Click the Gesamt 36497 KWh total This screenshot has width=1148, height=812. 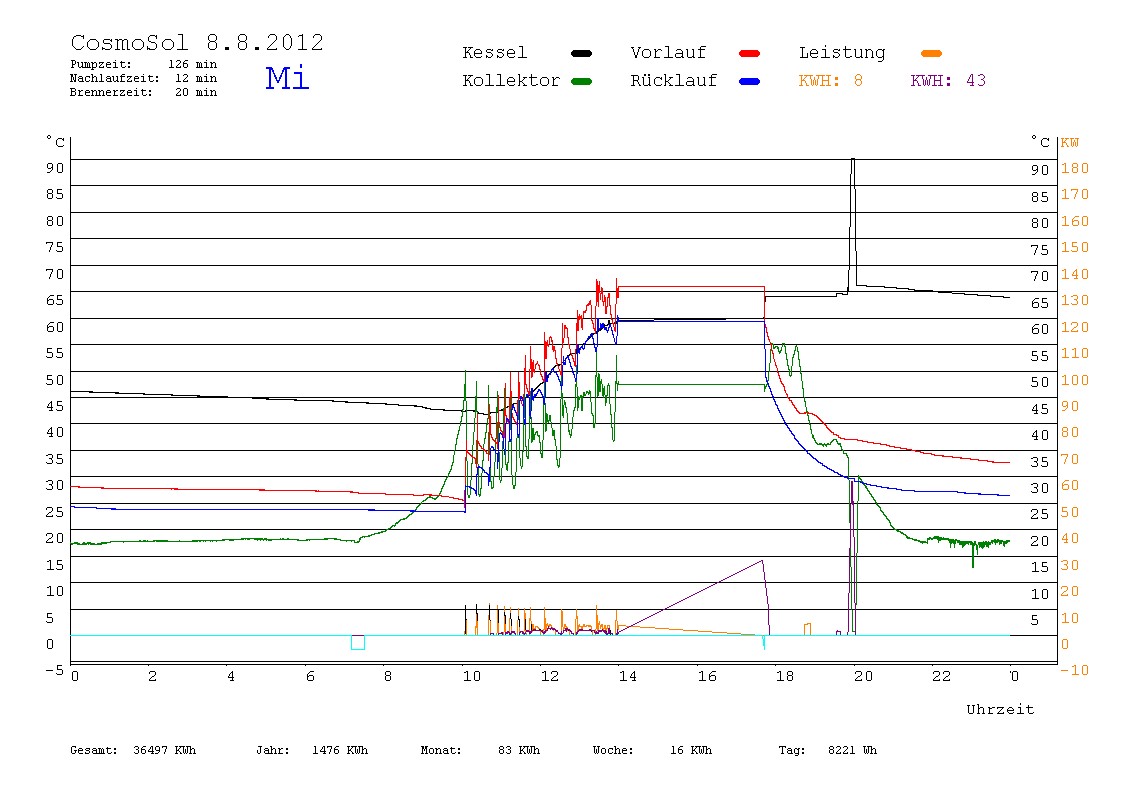tap(133, 750)
